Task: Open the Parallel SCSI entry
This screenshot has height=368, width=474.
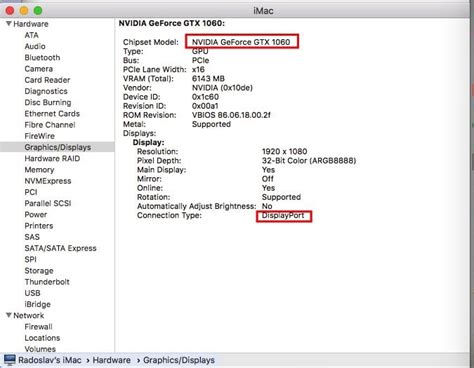Action: (48, 203)
